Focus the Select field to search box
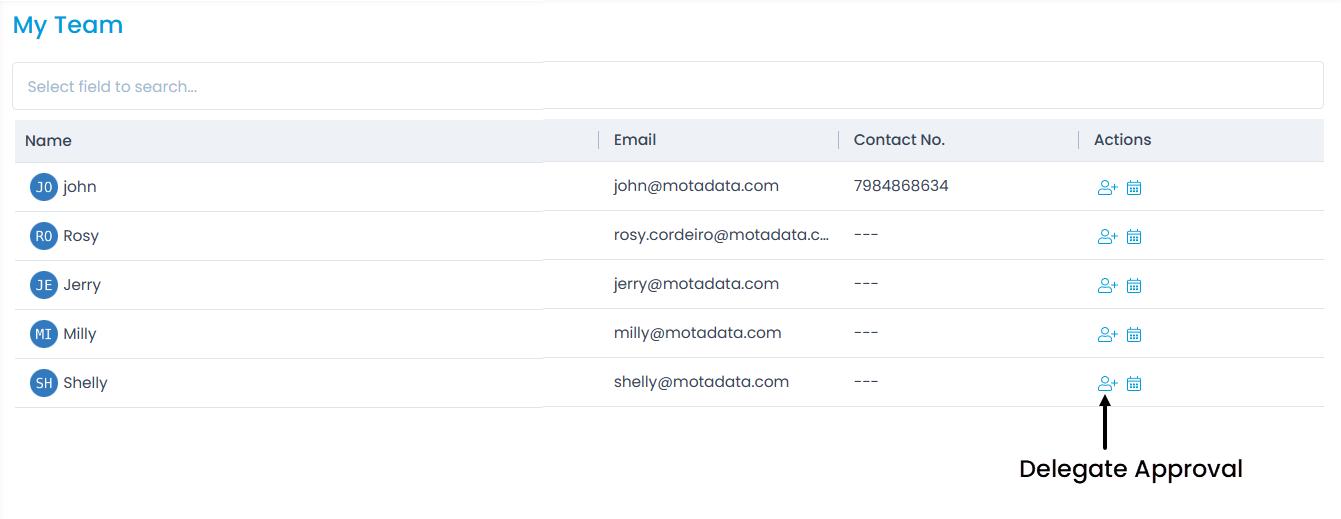This screenshot has width=1341, height=519. (667, 86)
